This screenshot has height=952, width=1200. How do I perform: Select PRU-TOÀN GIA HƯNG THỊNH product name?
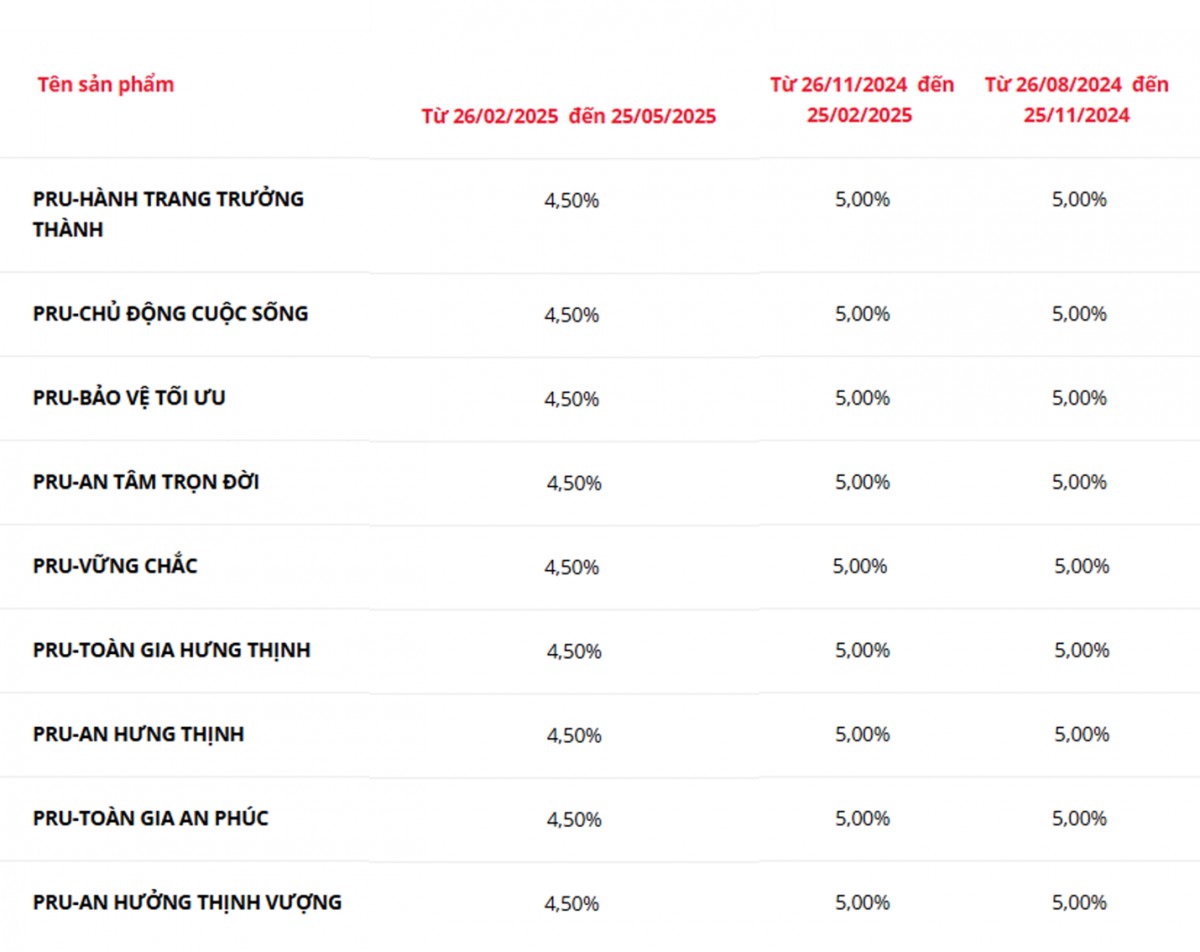(171, 650)
